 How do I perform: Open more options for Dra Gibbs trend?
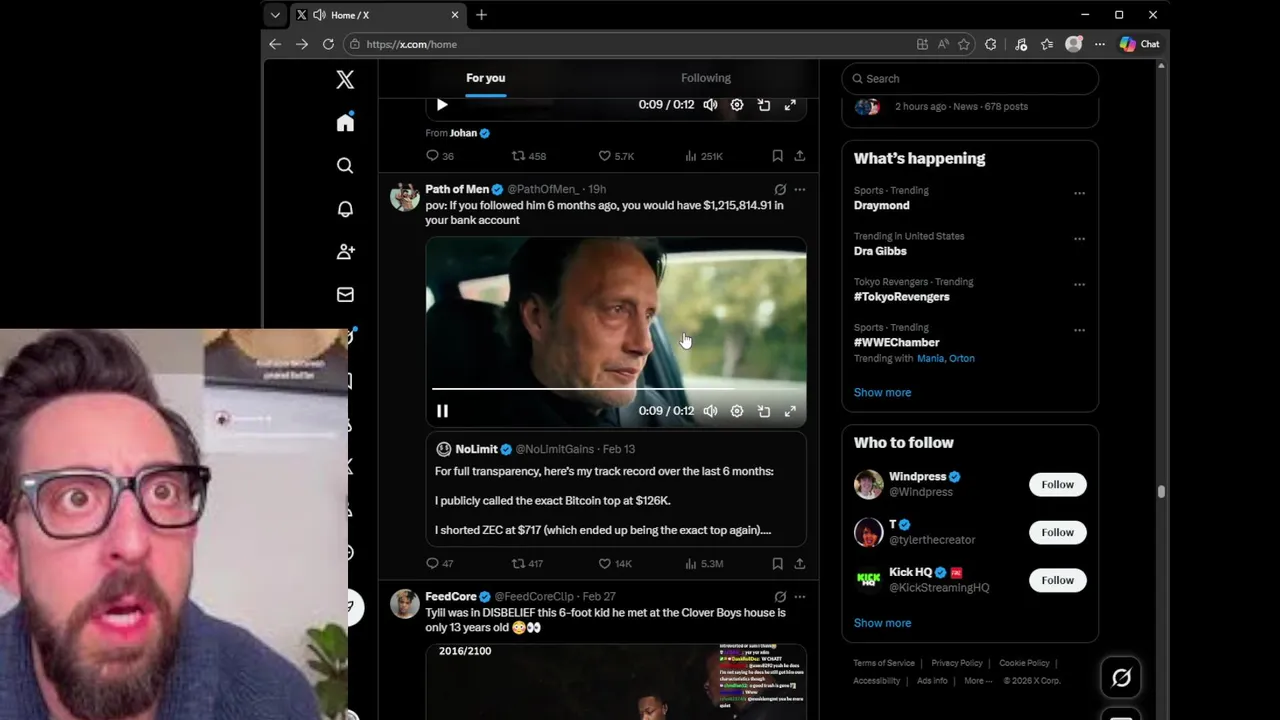1079,239
